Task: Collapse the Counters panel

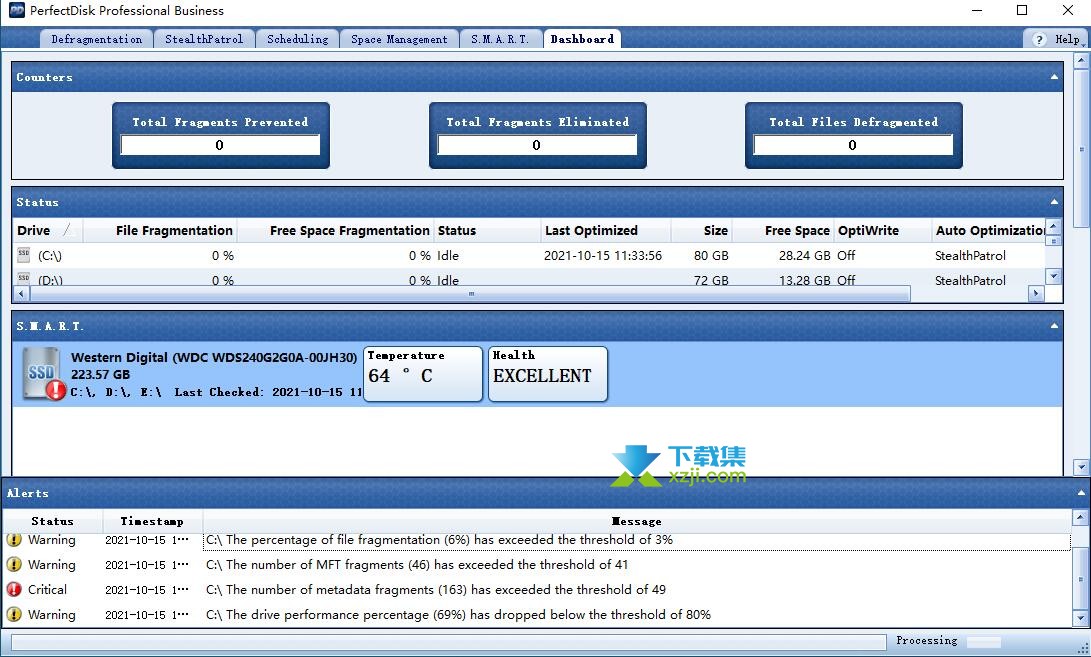Action: (1054, 77)
